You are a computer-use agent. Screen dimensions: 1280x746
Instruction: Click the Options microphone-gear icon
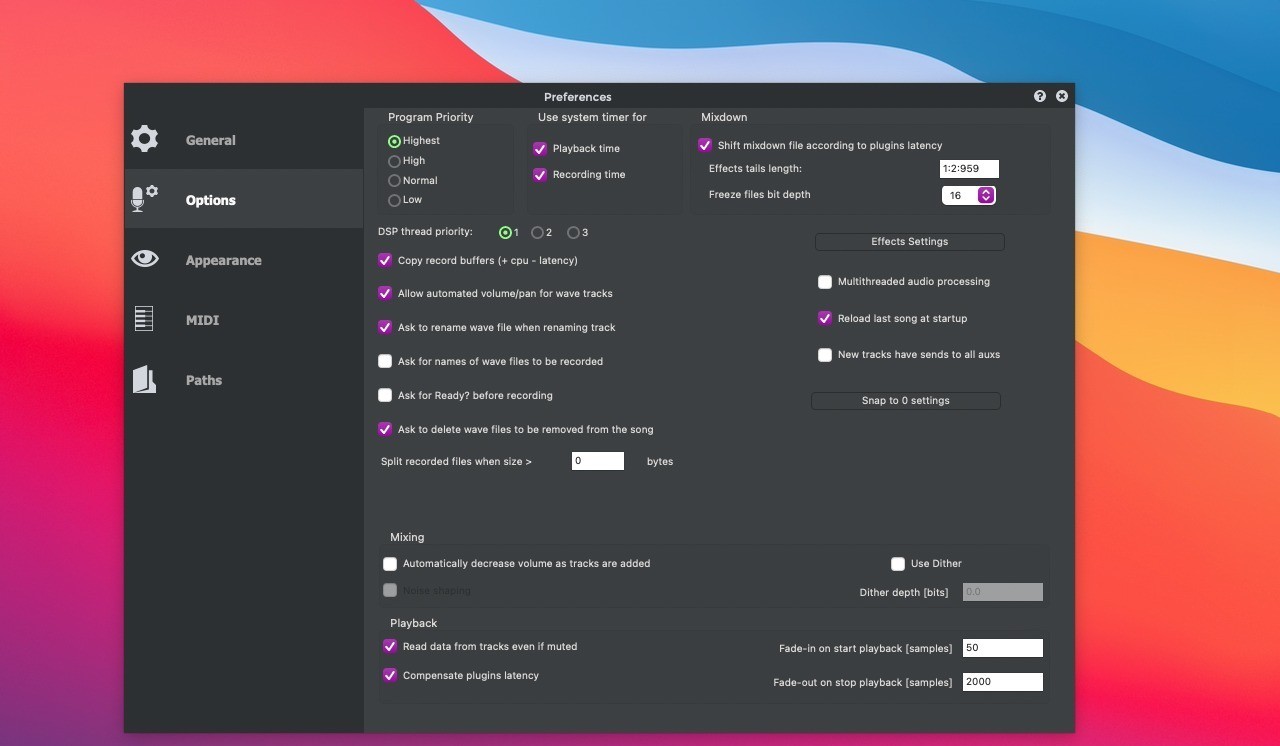tap(145, 199)
